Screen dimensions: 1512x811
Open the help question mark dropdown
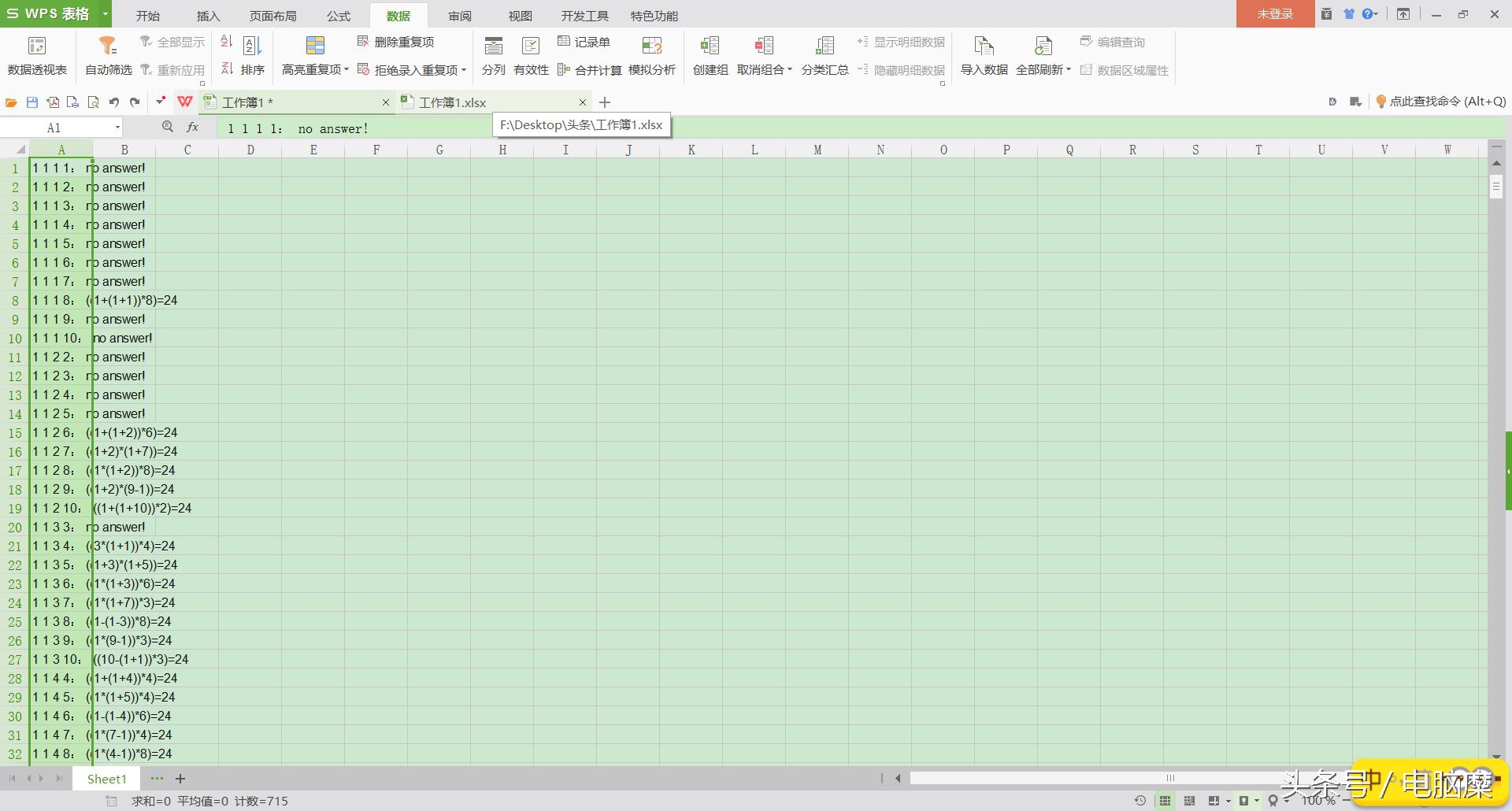click(1370, 14)
